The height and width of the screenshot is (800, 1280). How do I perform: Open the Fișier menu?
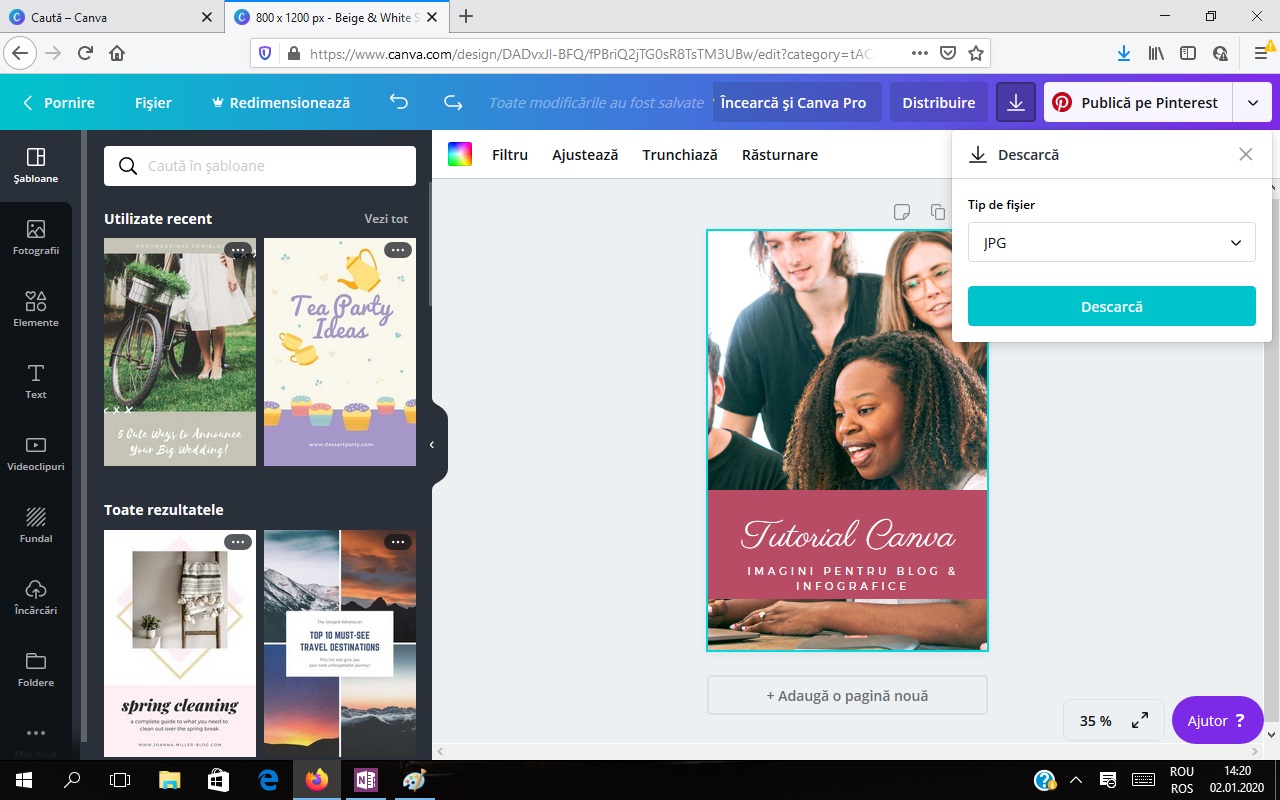(153, 102)
